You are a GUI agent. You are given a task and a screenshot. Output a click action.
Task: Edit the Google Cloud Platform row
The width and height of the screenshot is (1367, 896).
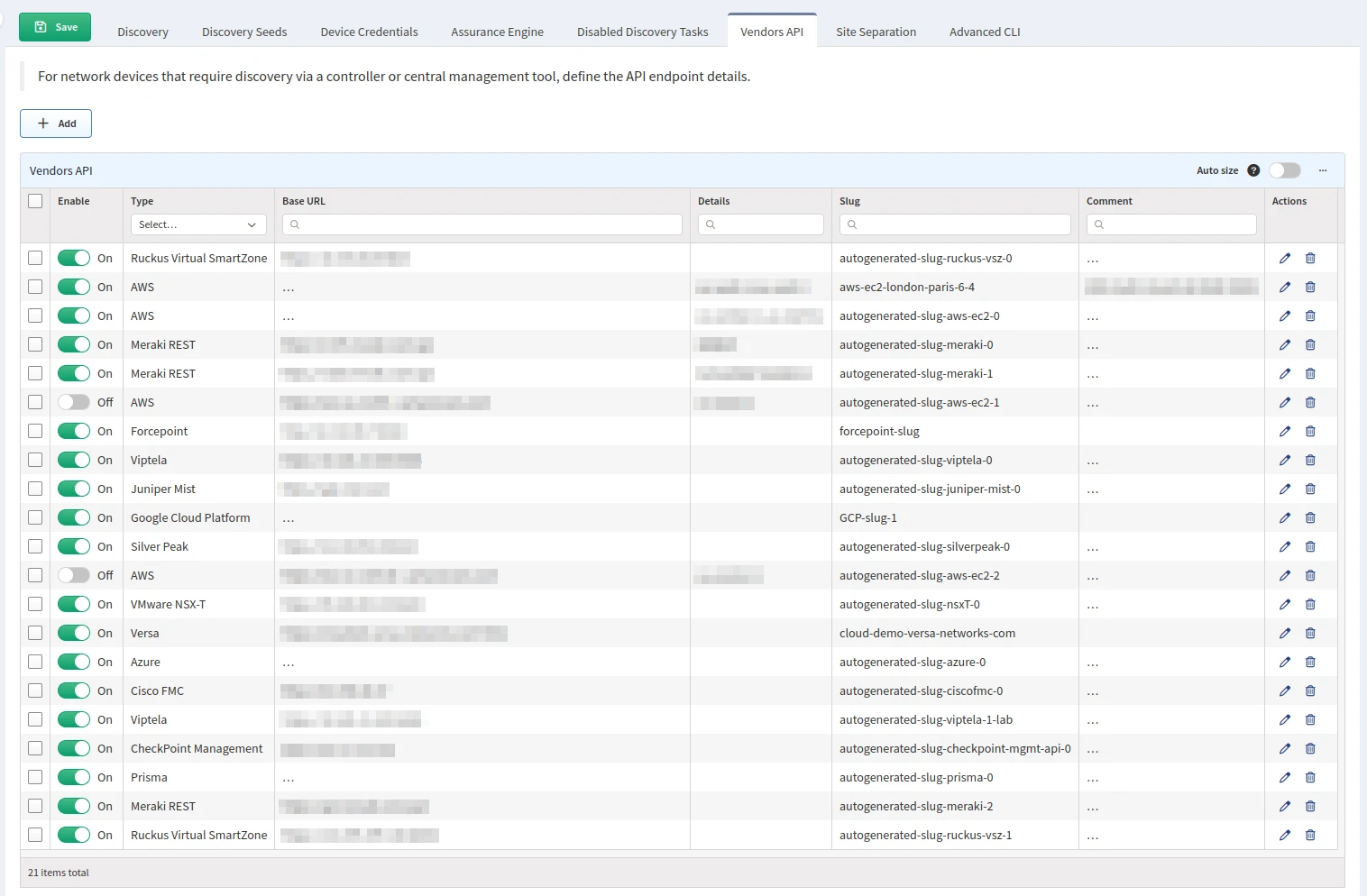pos(1284,518)
